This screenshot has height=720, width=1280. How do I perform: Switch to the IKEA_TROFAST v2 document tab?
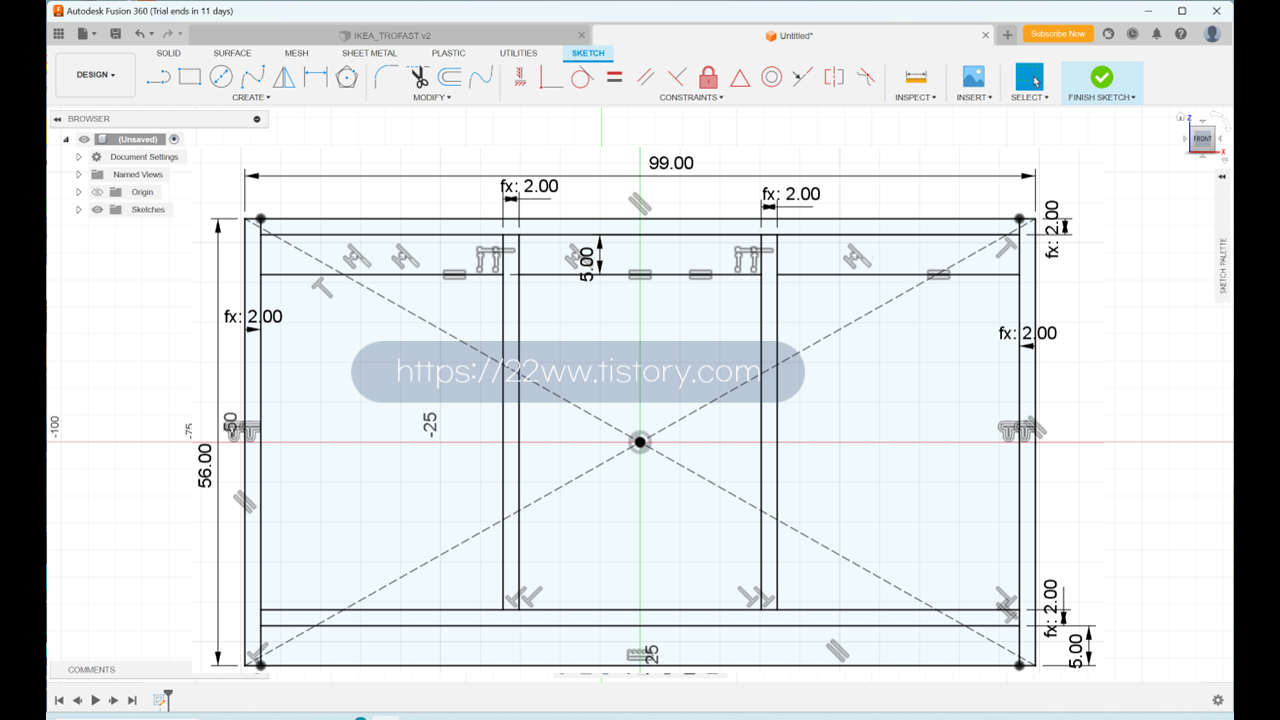coord(390,35)
